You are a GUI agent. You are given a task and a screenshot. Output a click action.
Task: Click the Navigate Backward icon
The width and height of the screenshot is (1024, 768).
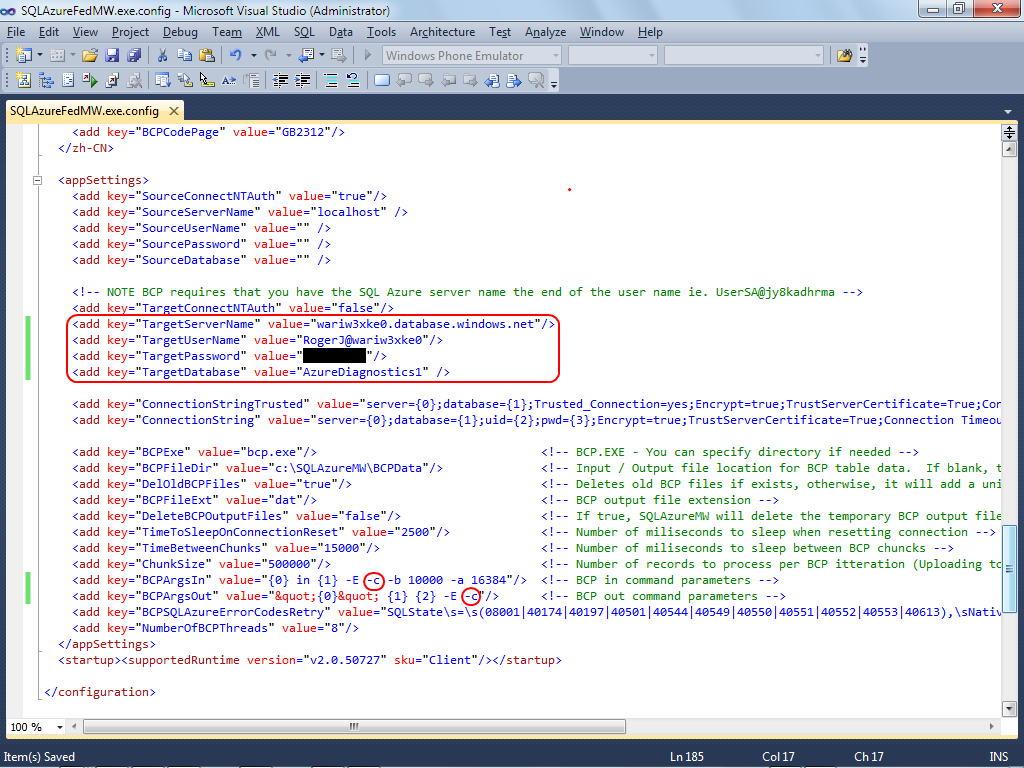[x=306, y=56]
